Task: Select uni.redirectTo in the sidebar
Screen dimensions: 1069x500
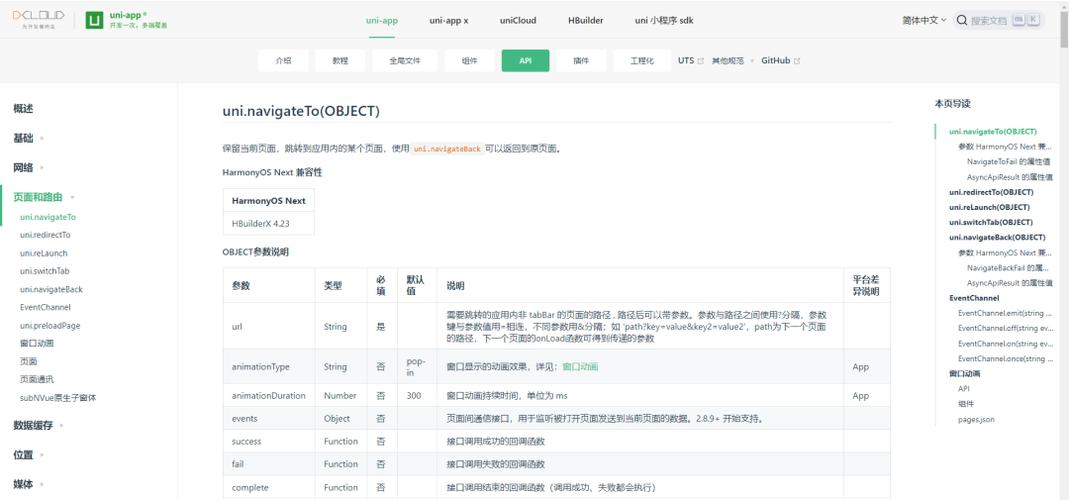Action: [45, 235]
